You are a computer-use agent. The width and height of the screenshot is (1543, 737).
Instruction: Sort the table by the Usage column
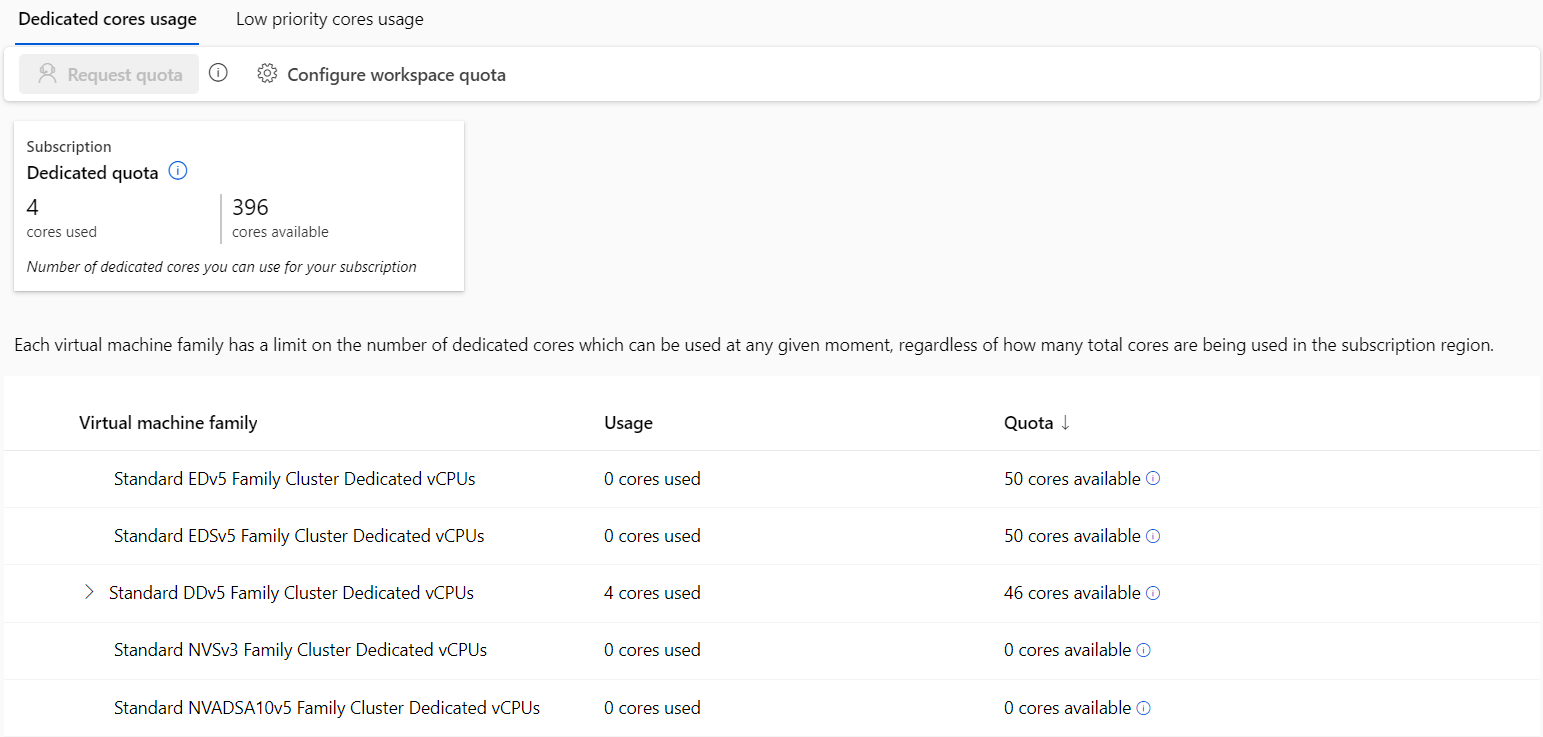628,422
